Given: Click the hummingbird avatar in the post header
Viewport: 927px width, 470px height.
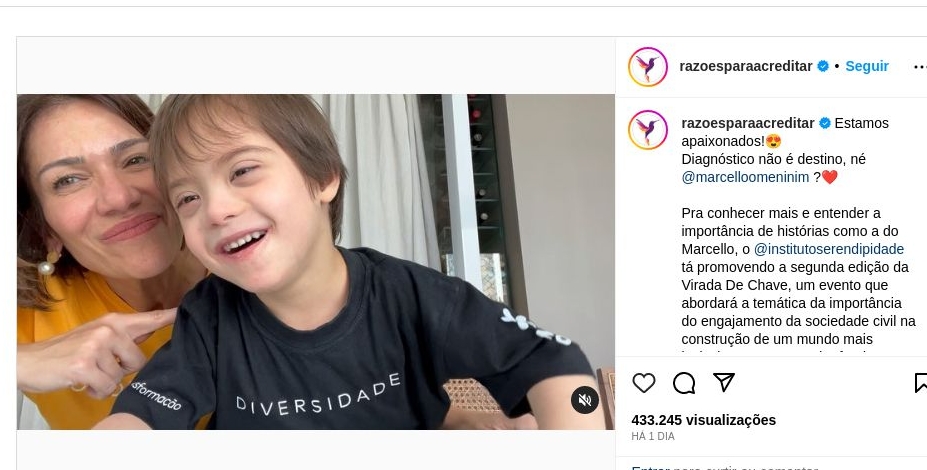Looking at the screenshot, I should [648, 67].
